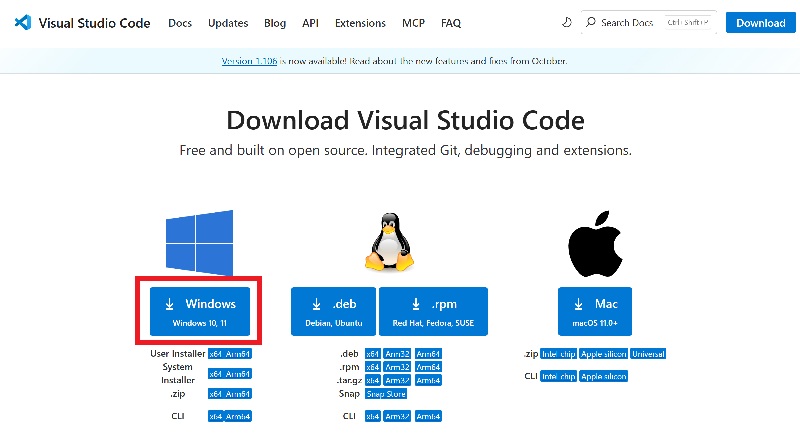Select Apple silicon CLI download
Screen dimensions: 800x433
pyautogui.click(x=603, y=376)
